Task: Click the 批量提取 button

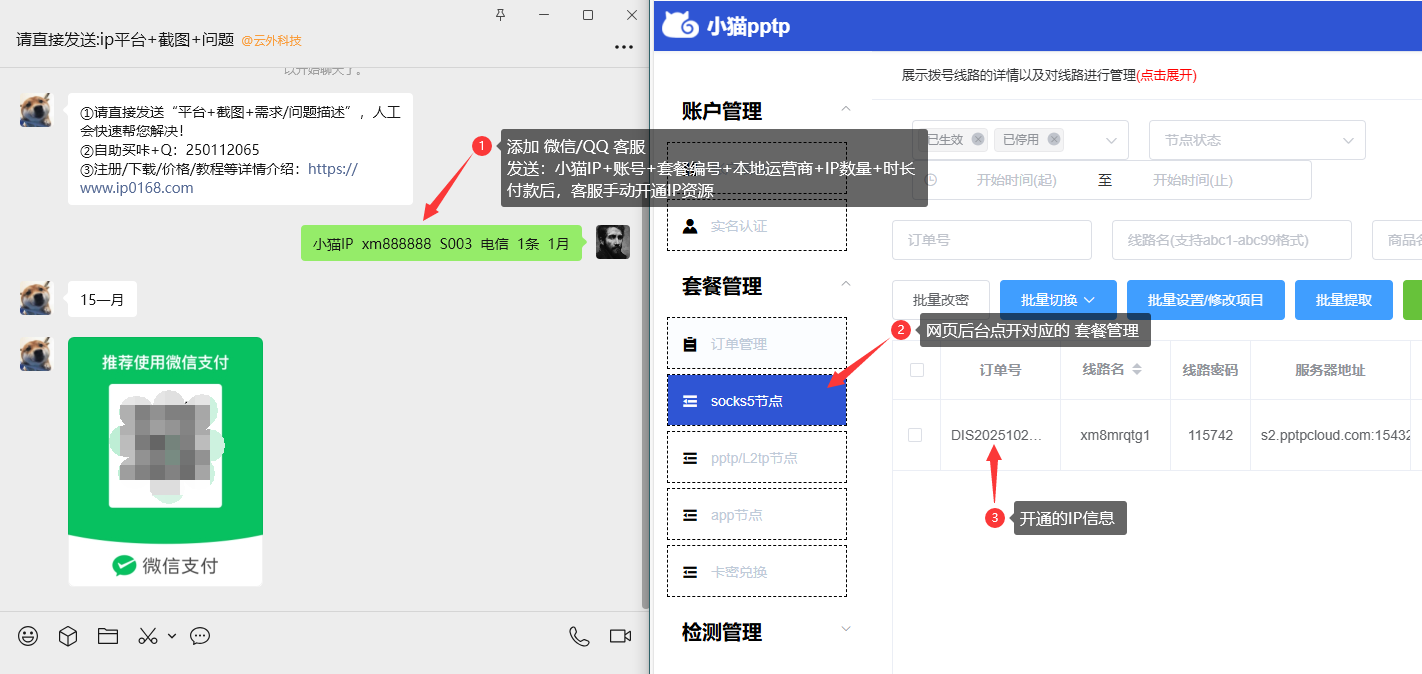Action: point(1343,300)
